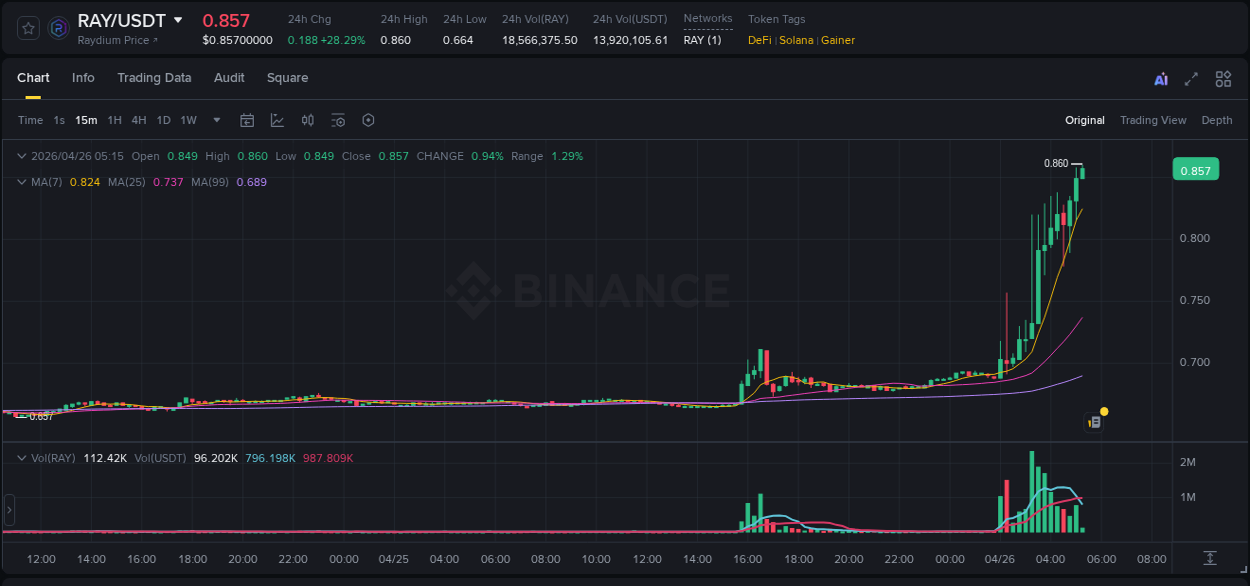
Task: Switch to the Trading Data tab
Action: 154,78
